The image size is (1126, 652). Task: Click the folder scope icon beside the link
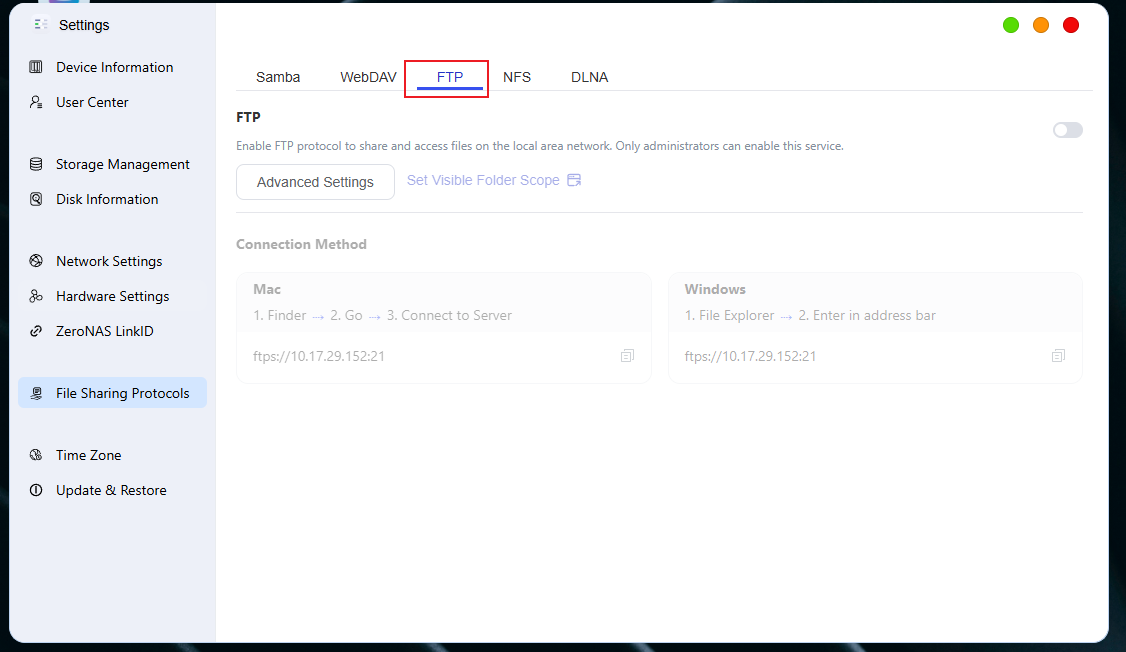574,180
